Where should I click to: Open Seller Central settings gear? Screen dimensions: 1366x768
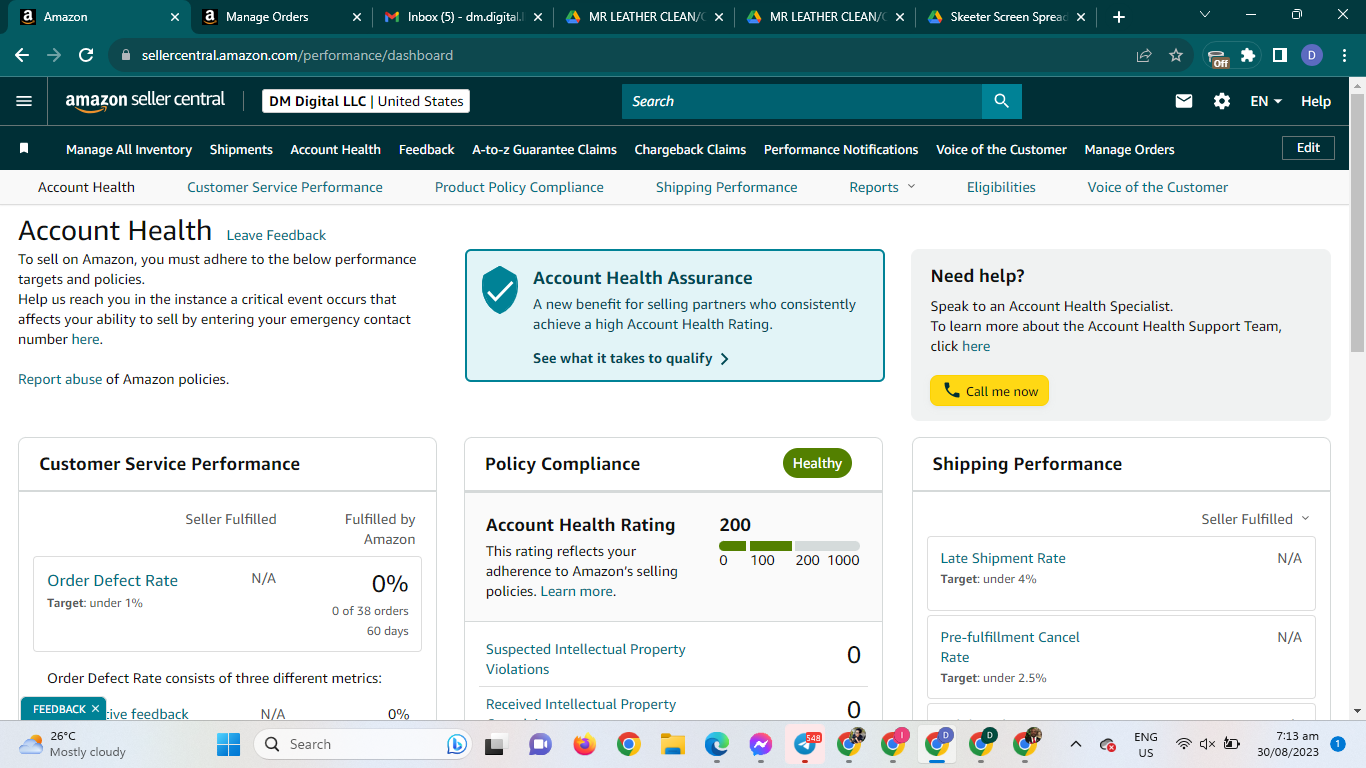1222,101
